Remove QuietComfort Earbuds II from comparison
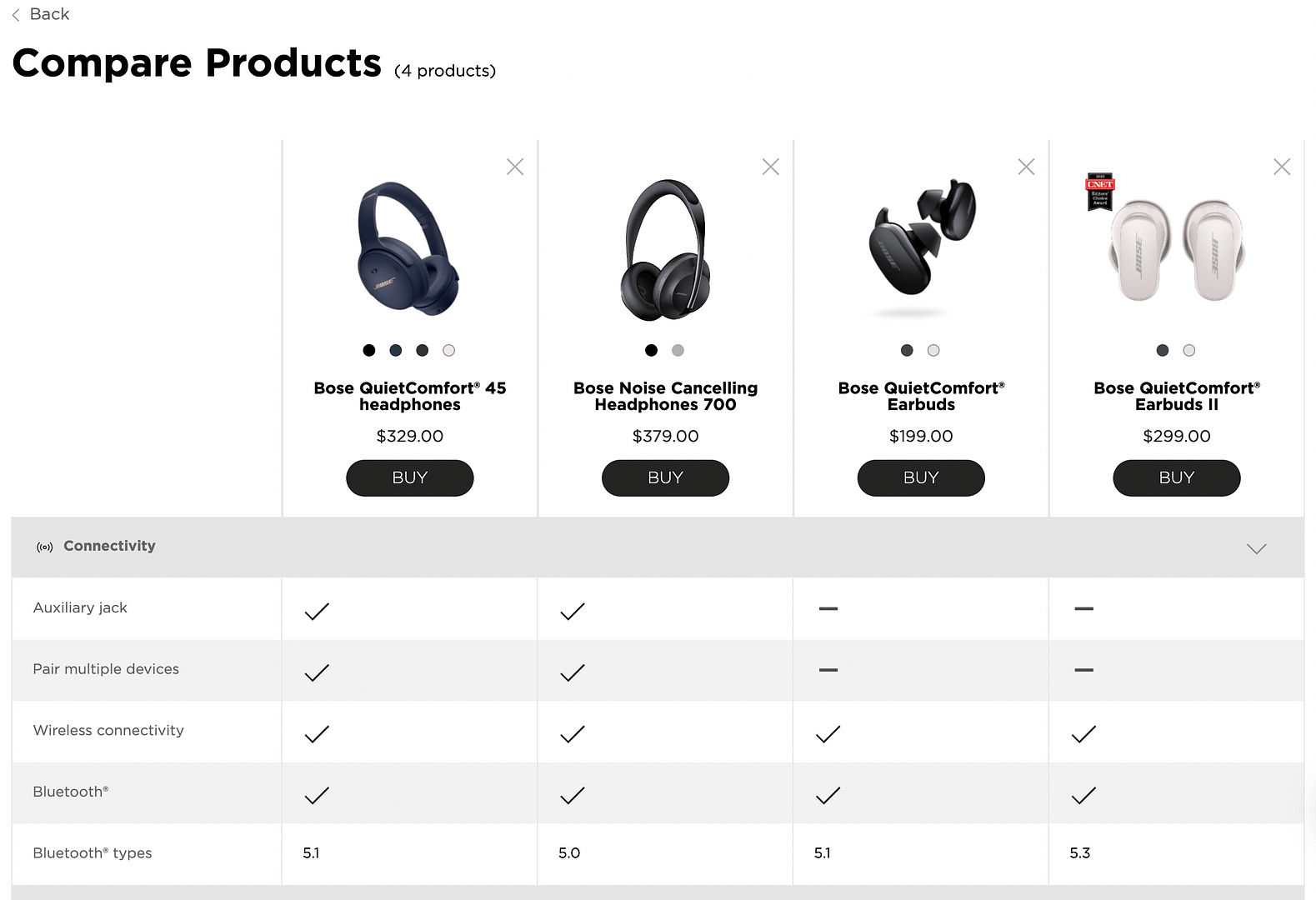The height and width of the screenshot is (900, 1316). click(1282, 167)
